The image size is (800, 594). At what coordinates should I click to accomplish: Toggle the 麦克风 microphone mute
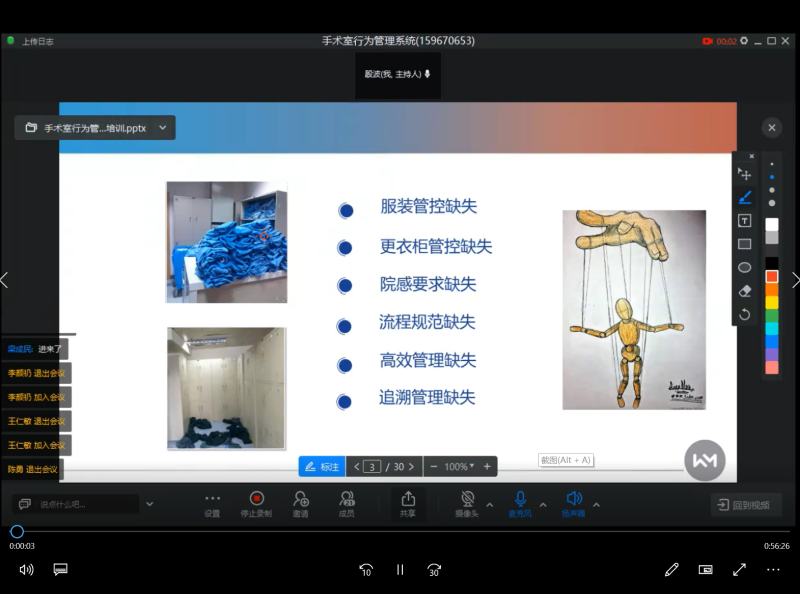pyautogui.click(x=520, y=503)
